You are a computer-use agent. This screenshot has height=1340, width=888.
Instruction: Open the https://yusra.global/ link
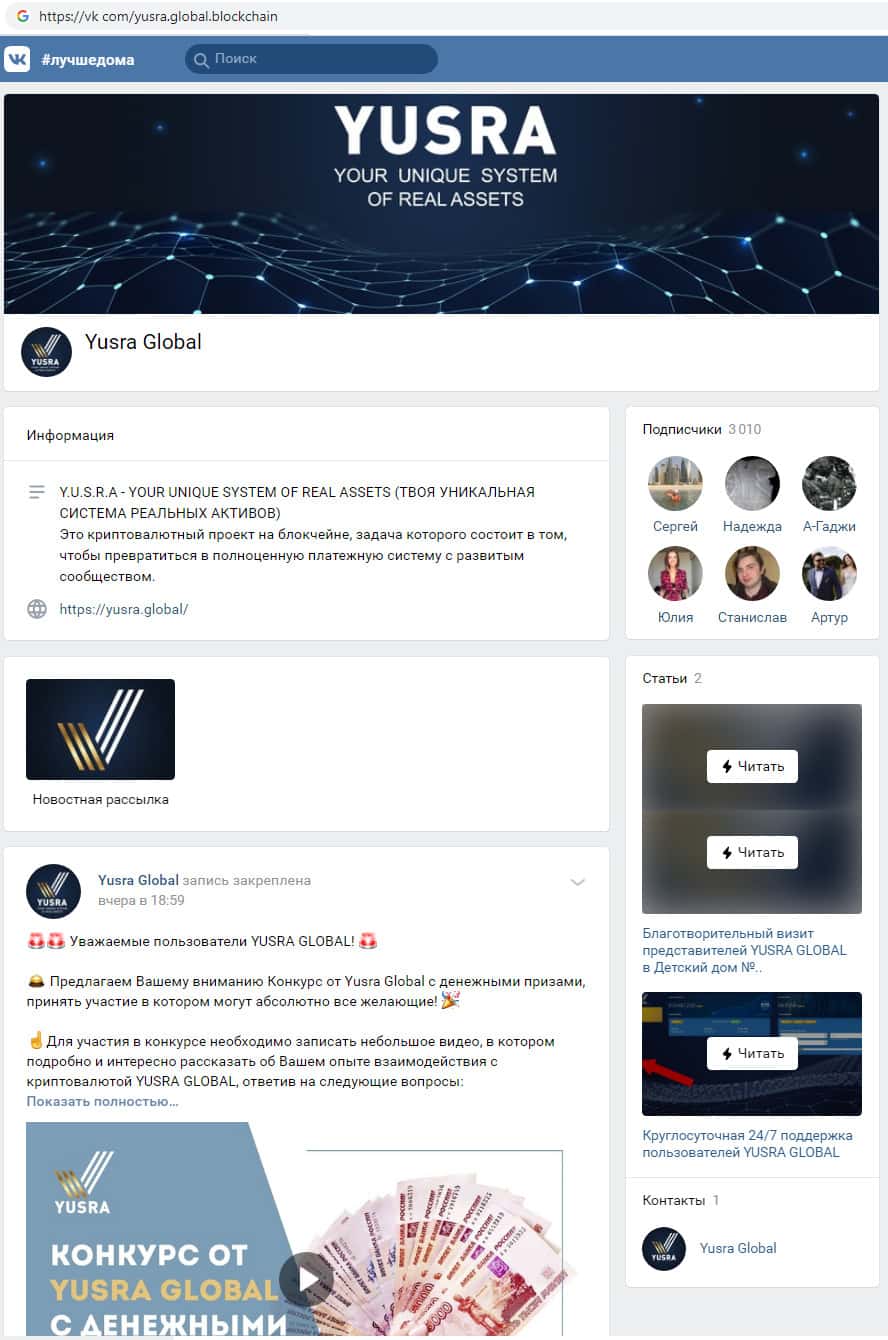(x=124, y=609)
